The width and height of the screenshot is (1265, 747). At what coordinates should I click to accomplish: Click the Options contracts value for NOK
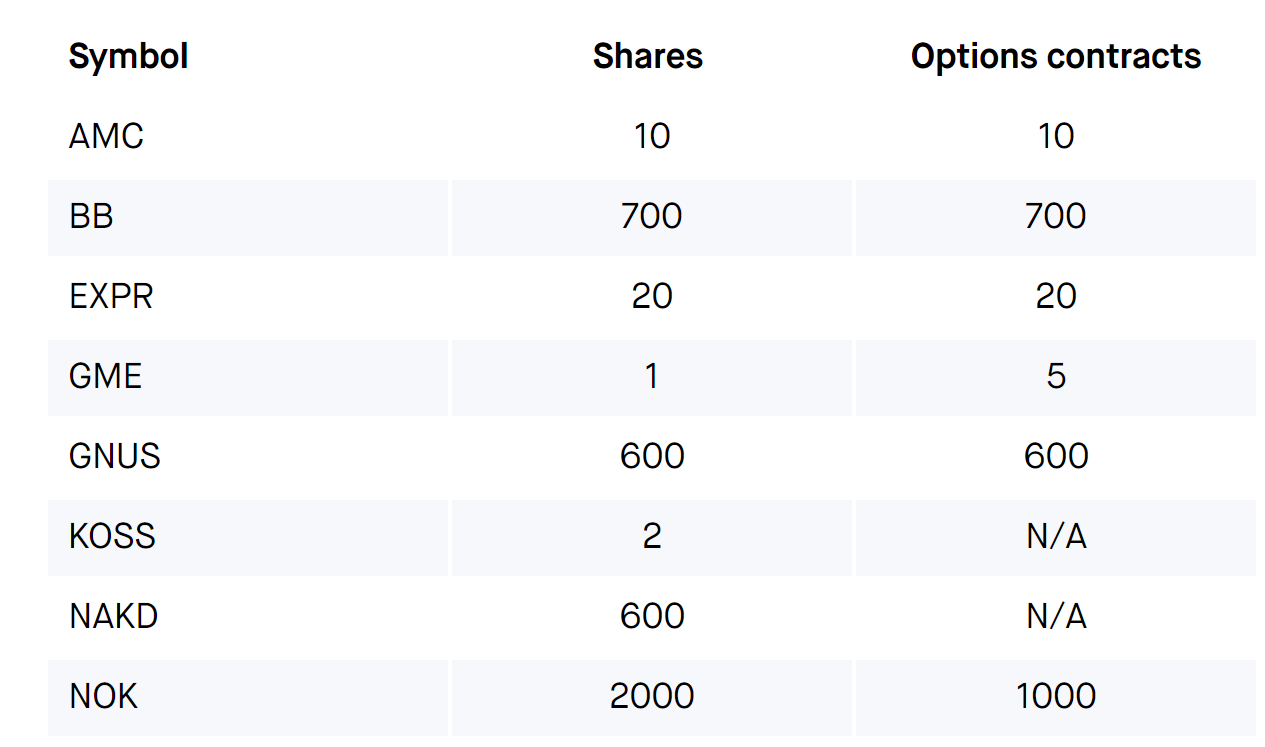tap(1056, 696)
